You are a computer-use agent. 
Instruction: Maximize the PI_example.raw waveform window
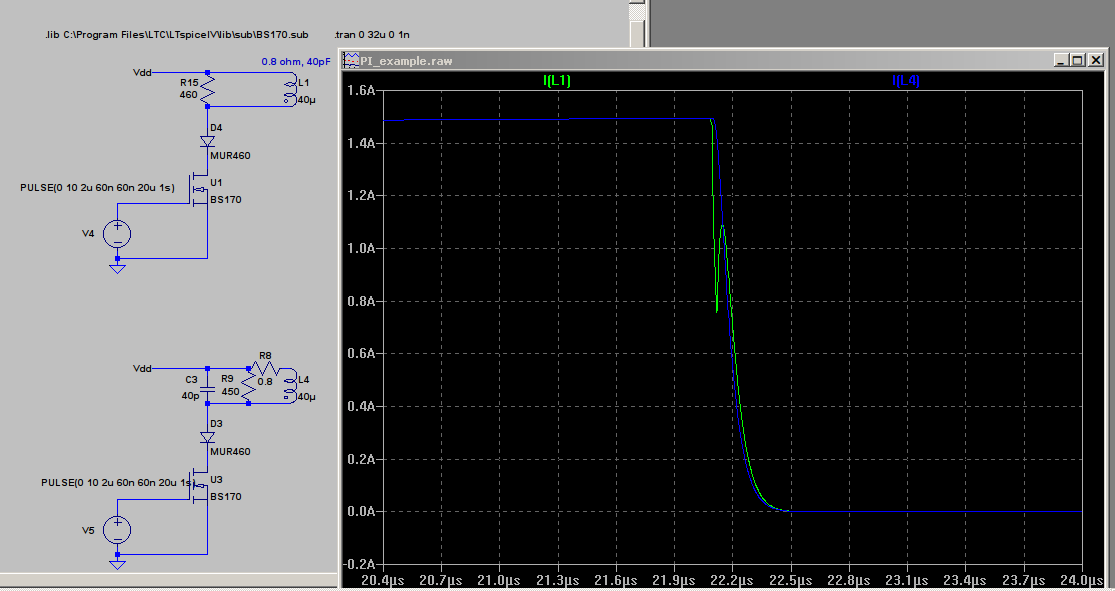pyautogui.click(x=1076, y=60)
